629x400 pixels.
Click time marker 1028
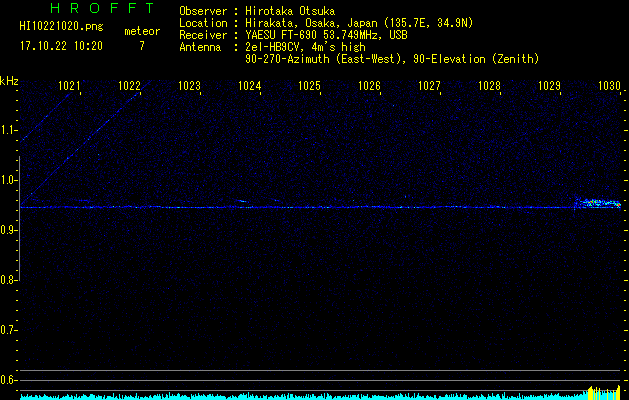490,85
